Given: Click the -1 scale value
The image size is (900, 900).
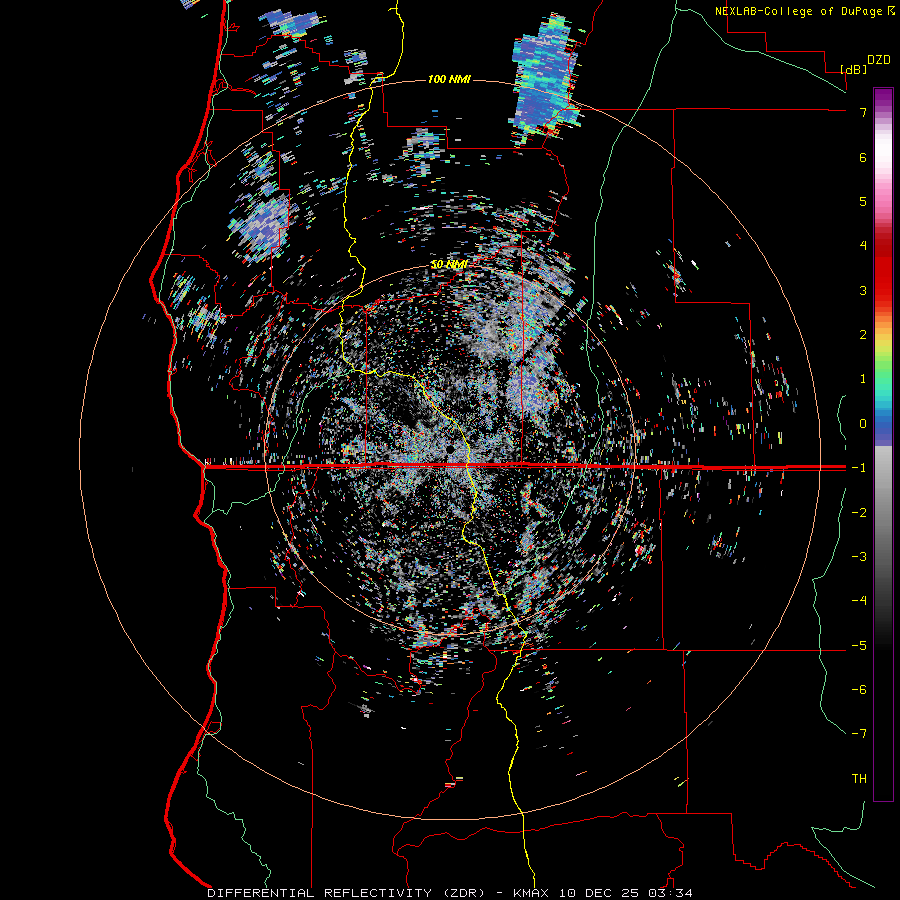Looking at the screenshot, I should [x=859, y=468].
